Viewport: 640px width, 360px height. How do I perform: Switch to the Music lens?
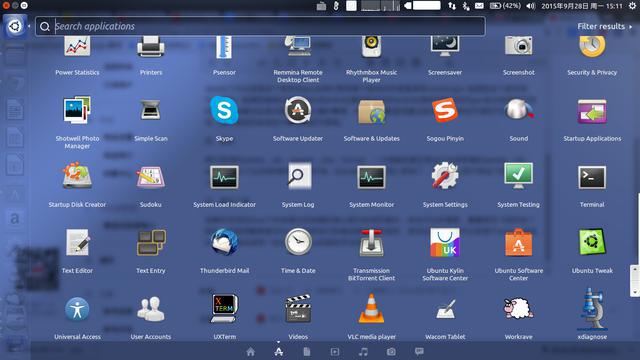(363, 352)
